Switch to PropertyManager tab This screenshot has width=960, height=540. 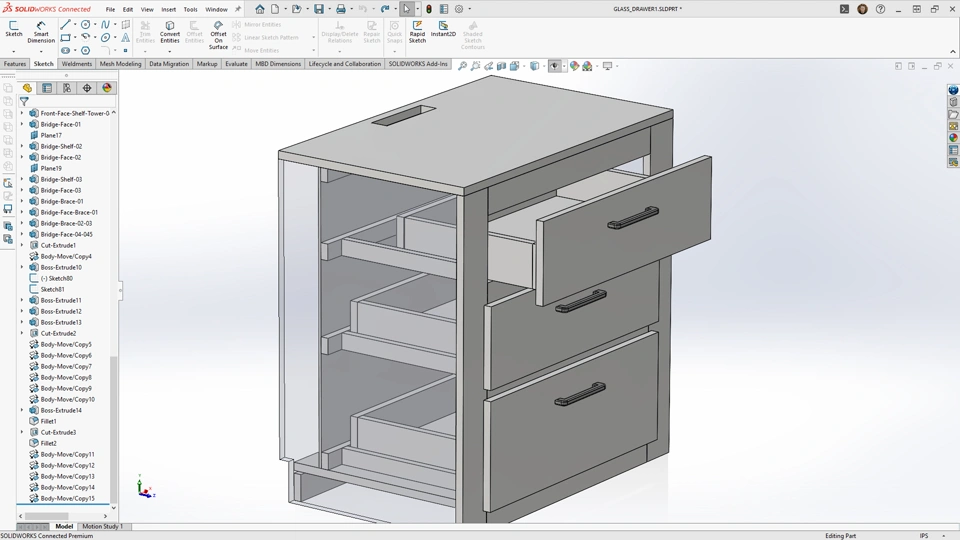click(47, 88)
